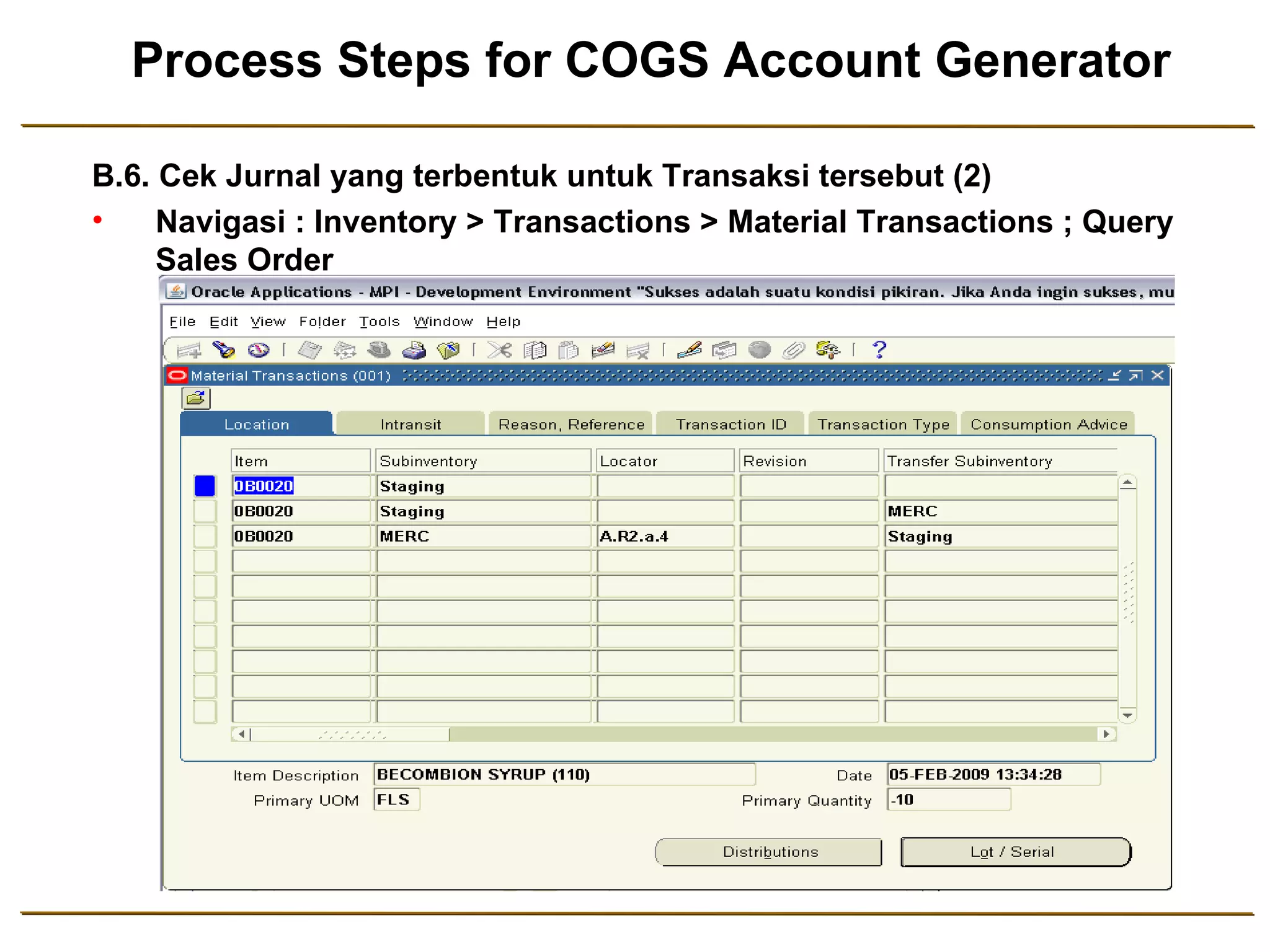Click the Delete Record icon
The height and width of the screenshot is (952, 1270).
637,350
